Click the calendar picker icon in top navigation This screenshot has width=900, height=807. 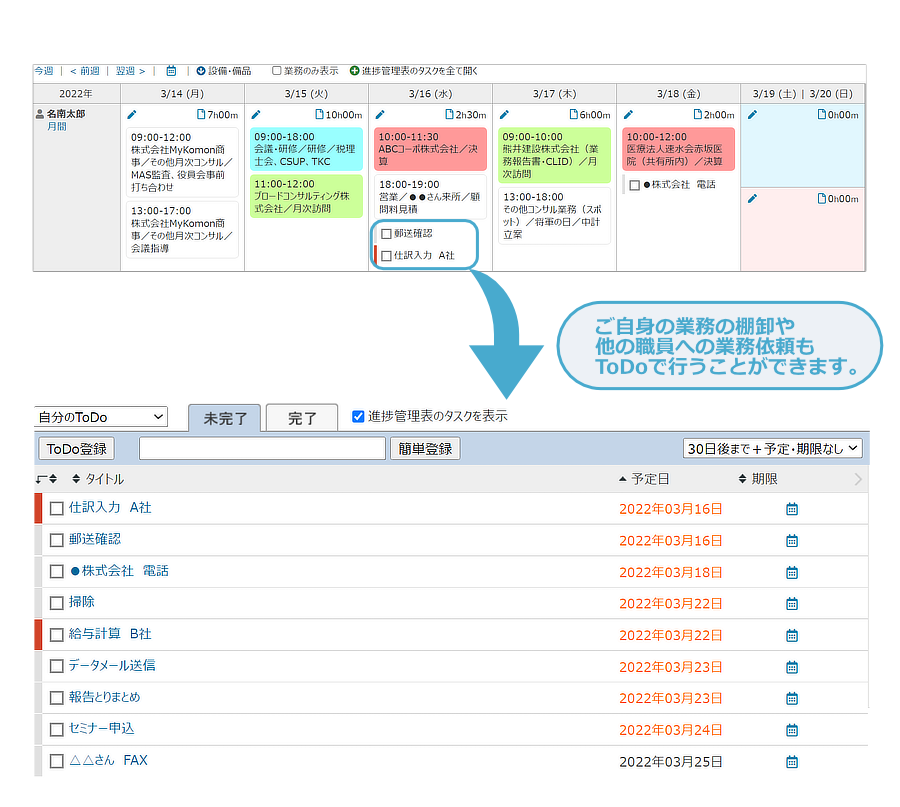tap(171, 71)
